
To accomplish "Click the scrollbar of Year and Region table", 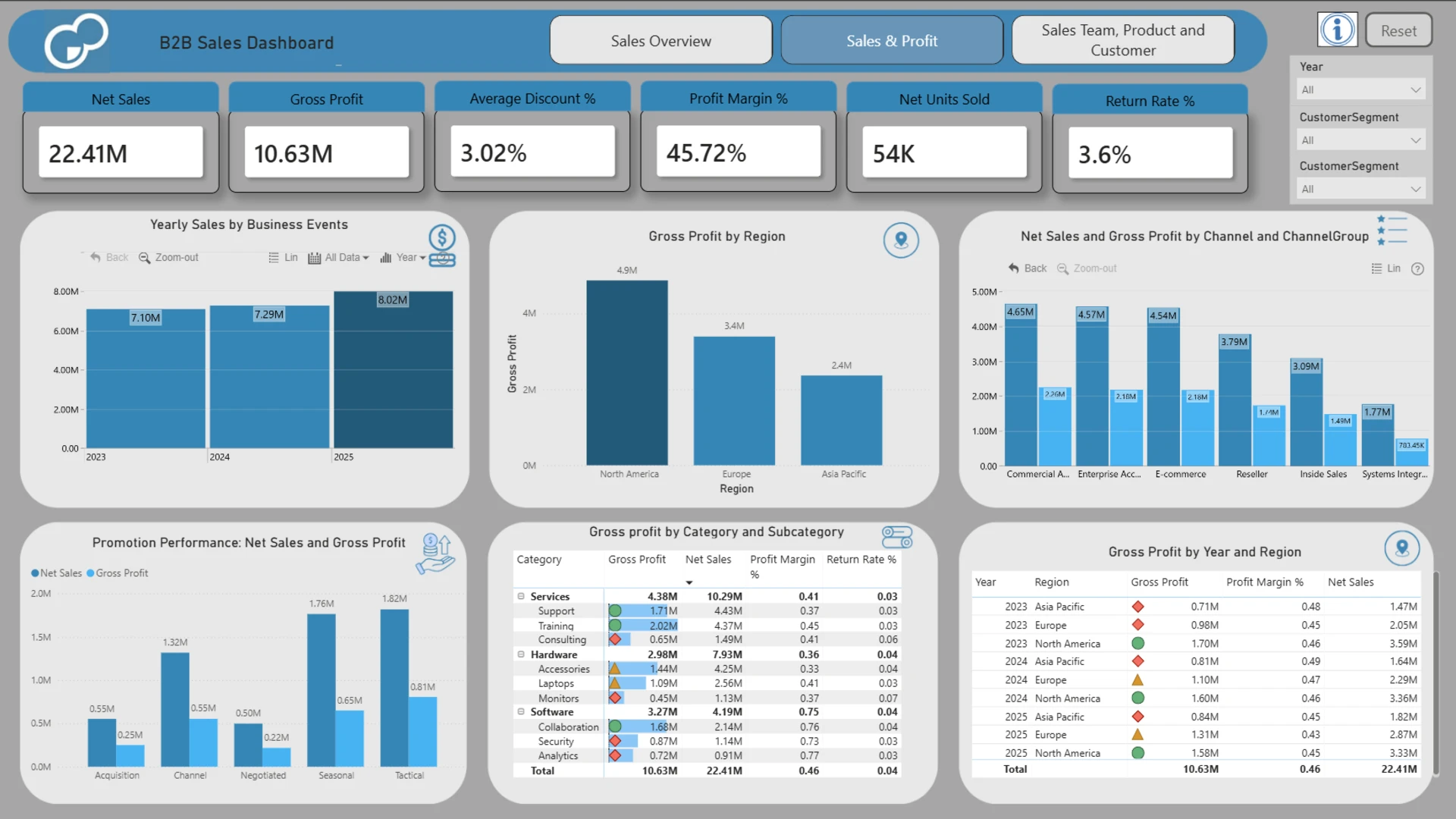I will pyautogui.click(x=1435, y=674).
